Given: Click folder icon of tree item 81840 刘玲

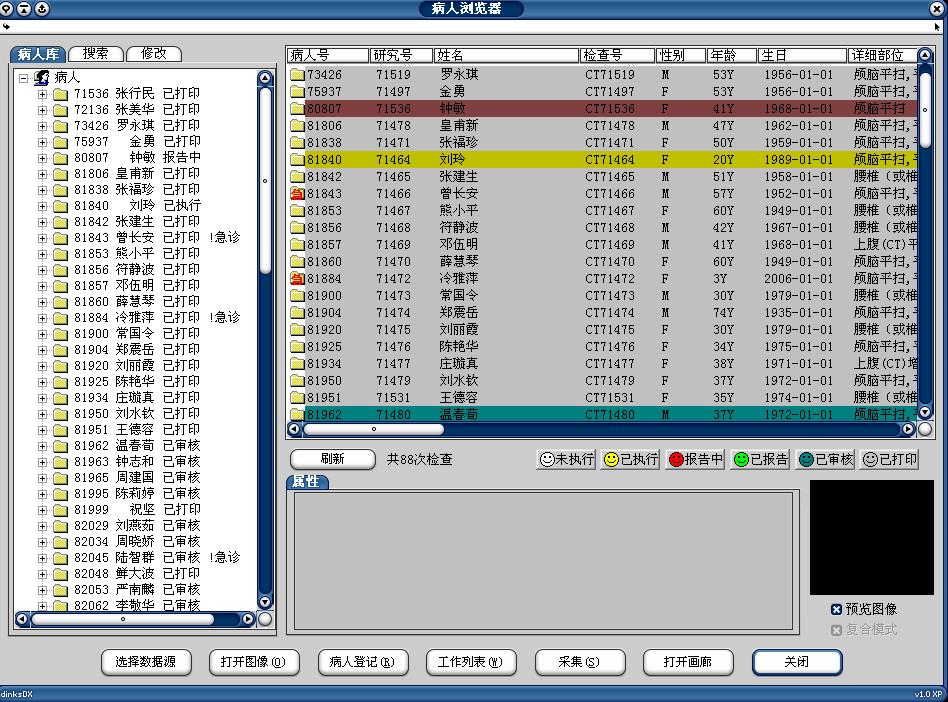Looking at the screenshot, I should 60,206.
